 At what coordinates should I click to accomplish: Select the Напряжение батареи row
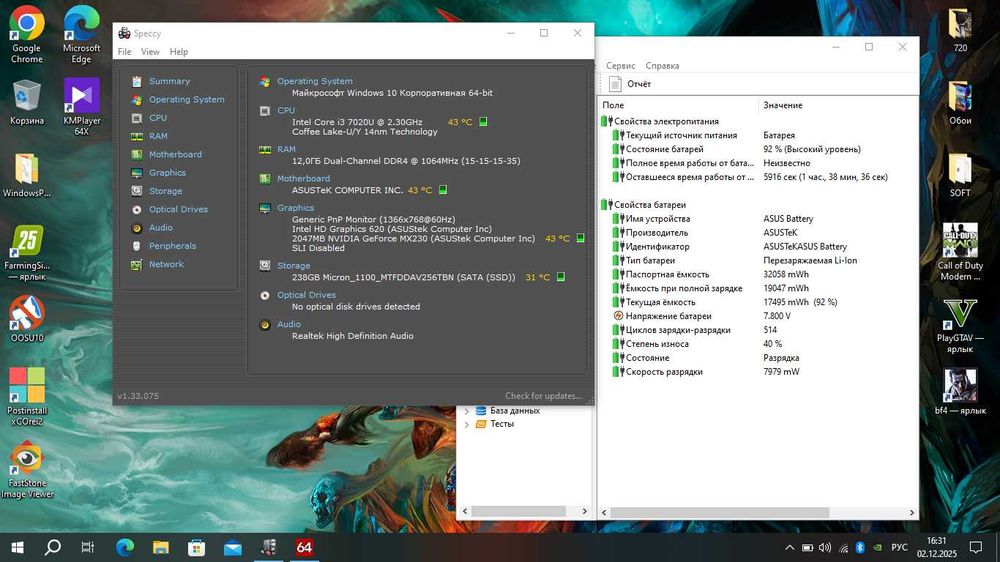click(758, 316)
